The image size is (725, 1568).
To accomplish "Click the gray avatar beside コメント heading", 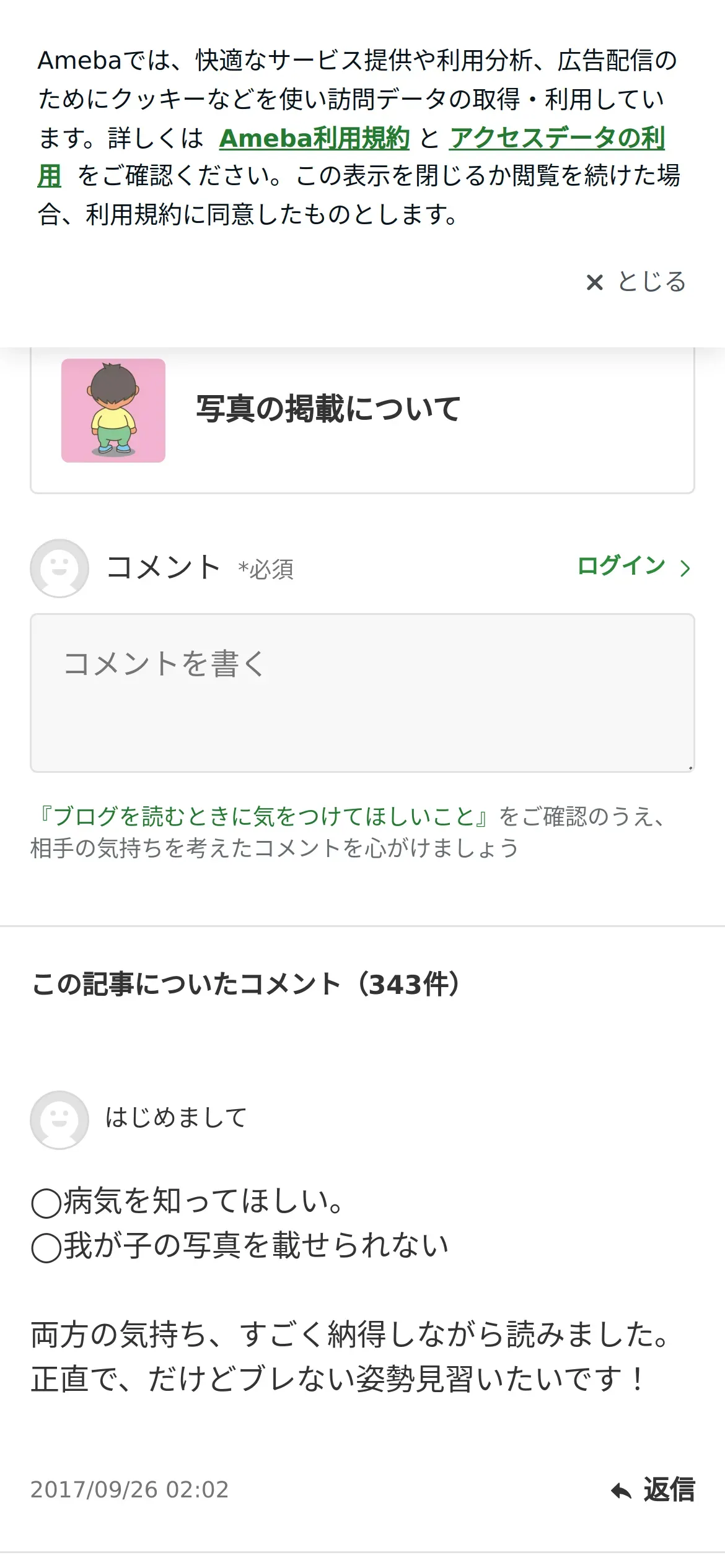I will (x=59, y=568).
